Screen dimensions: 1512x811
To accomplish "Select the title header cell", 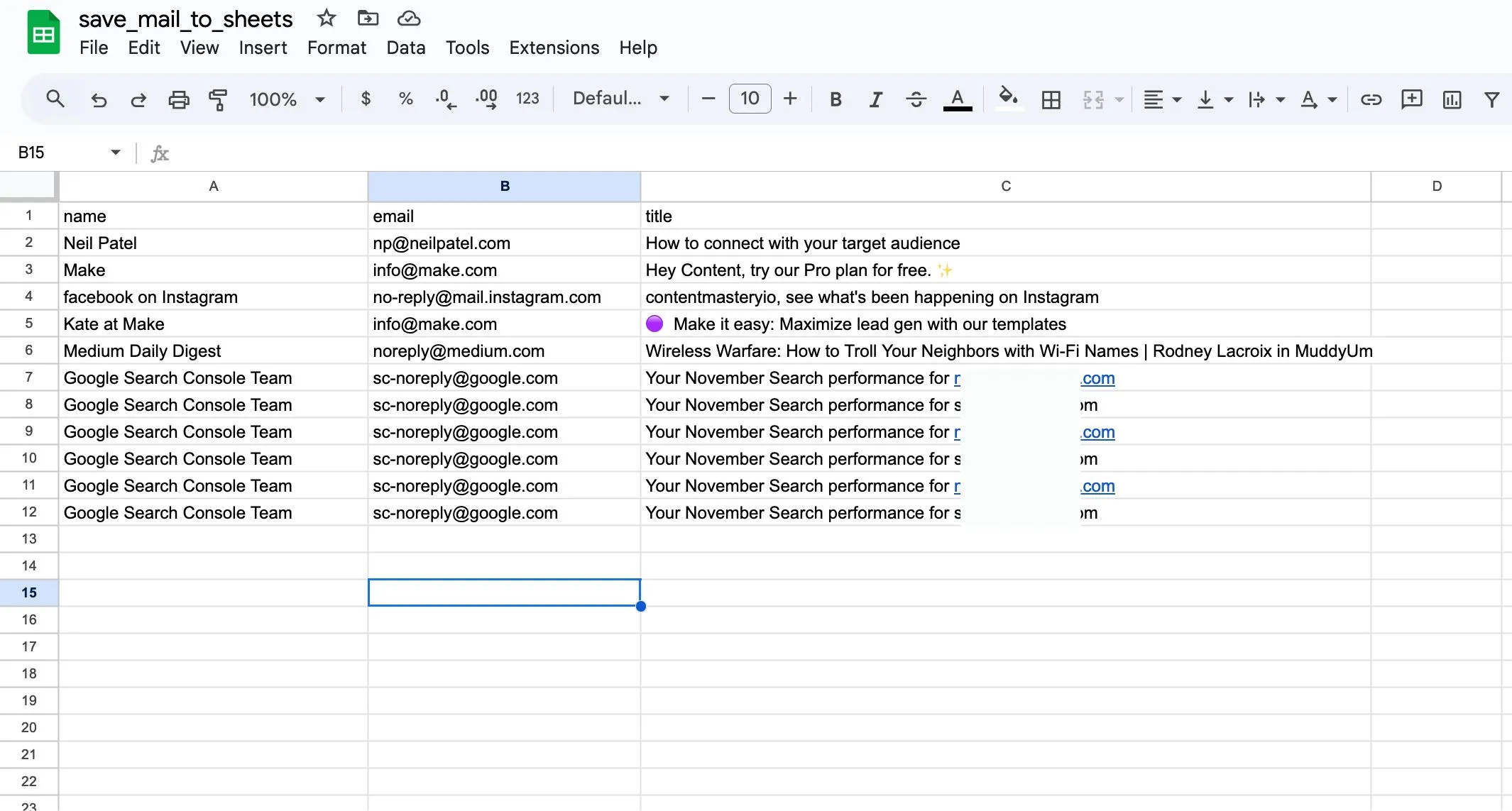I will [x=1006, y=216].
